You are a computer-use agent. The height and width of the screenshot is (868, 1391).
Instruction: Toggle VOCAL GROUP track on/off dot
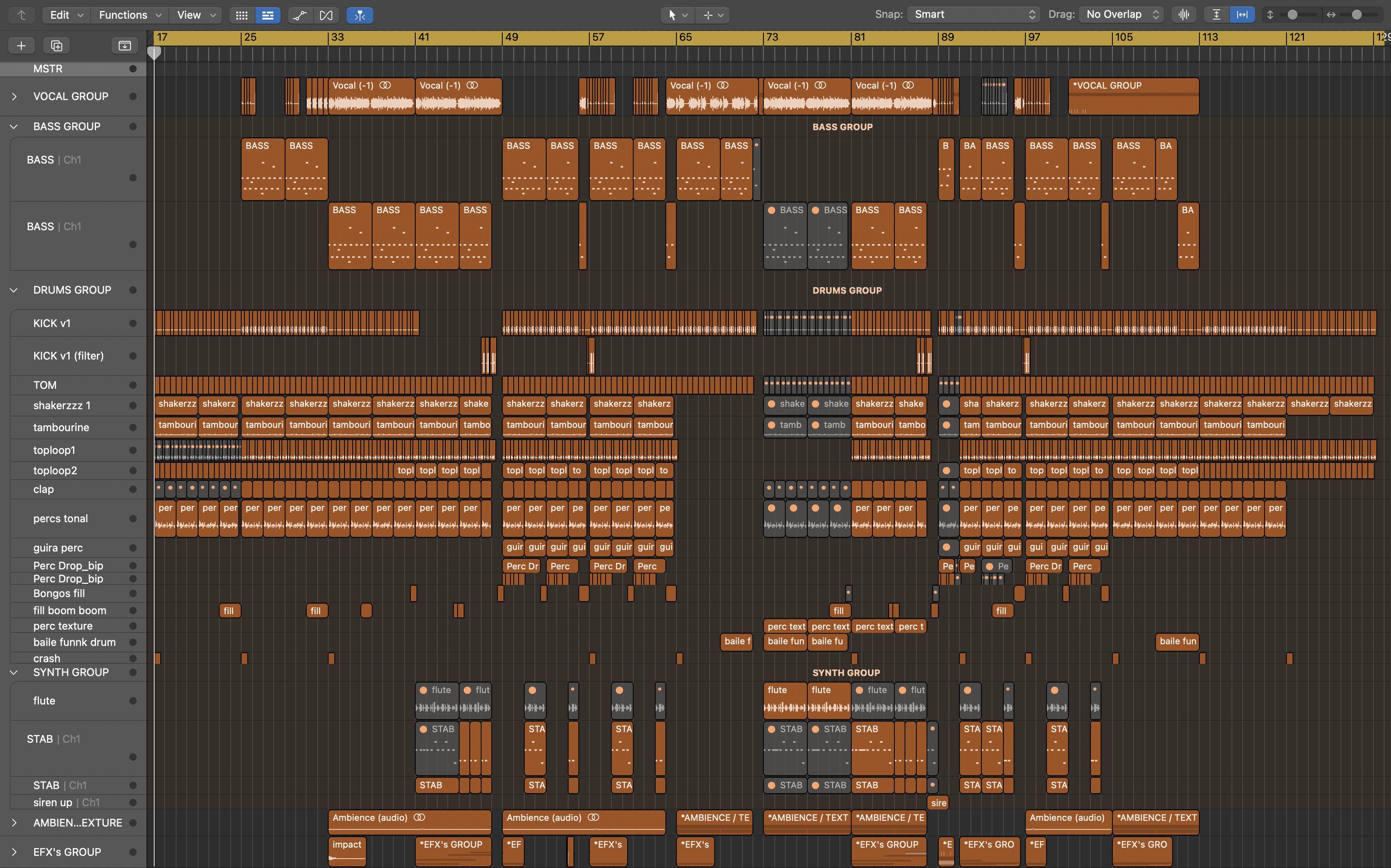(x=133, y=96)
